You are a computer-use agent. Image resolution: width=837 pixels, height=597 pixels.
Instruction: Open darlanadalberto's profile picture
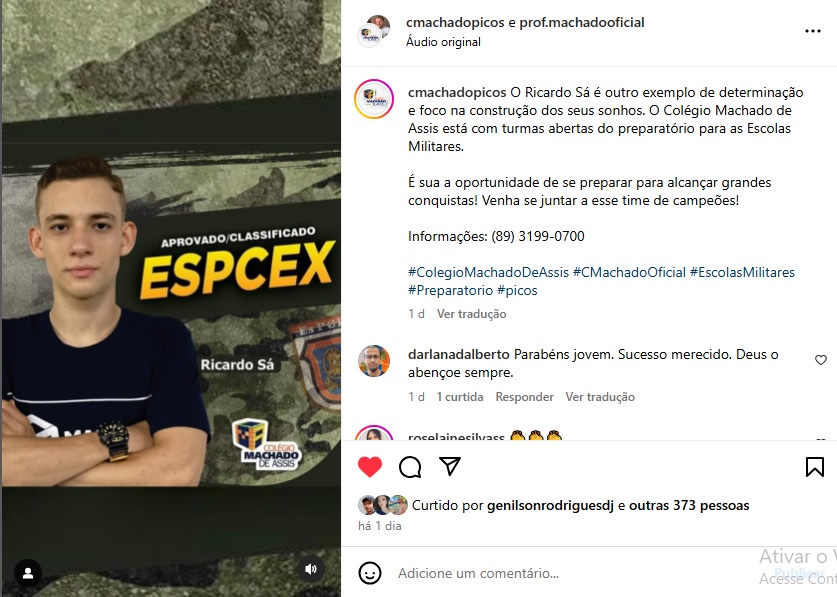click(374, 361)
